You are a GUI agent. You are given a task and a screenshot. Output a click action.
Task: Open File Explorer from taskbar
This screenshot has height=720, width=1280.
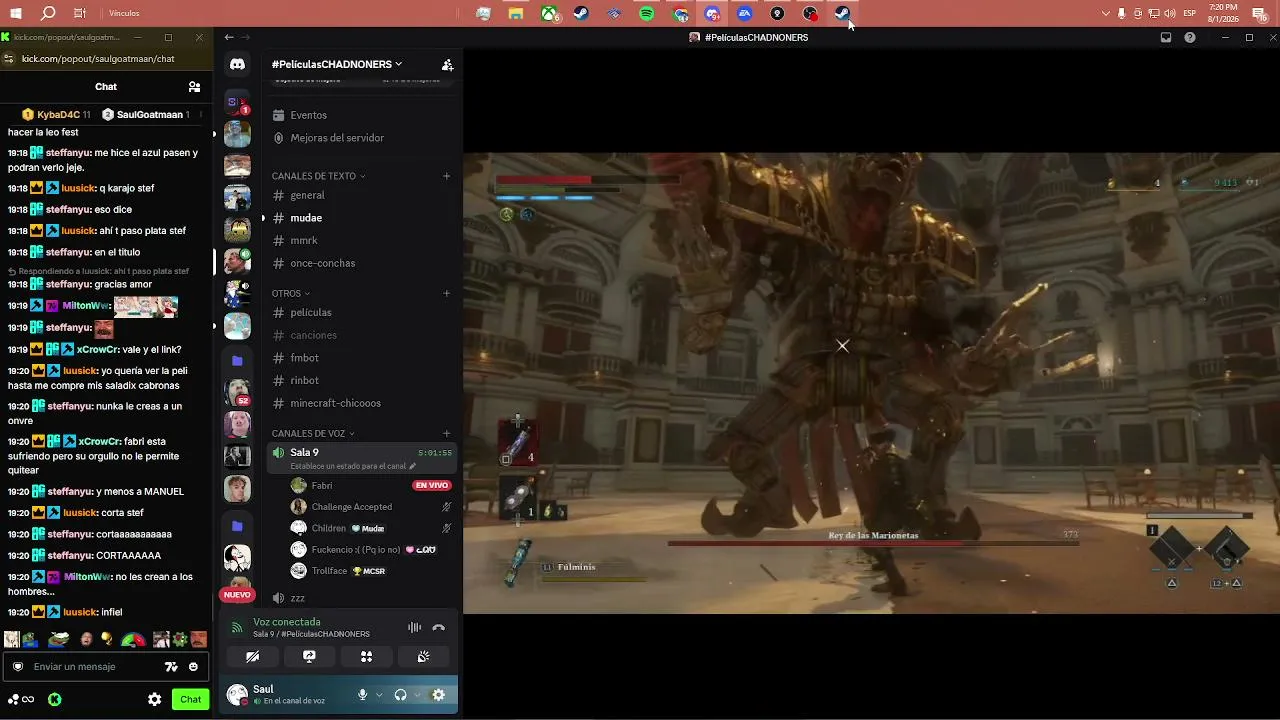click(x=516, y=13)
